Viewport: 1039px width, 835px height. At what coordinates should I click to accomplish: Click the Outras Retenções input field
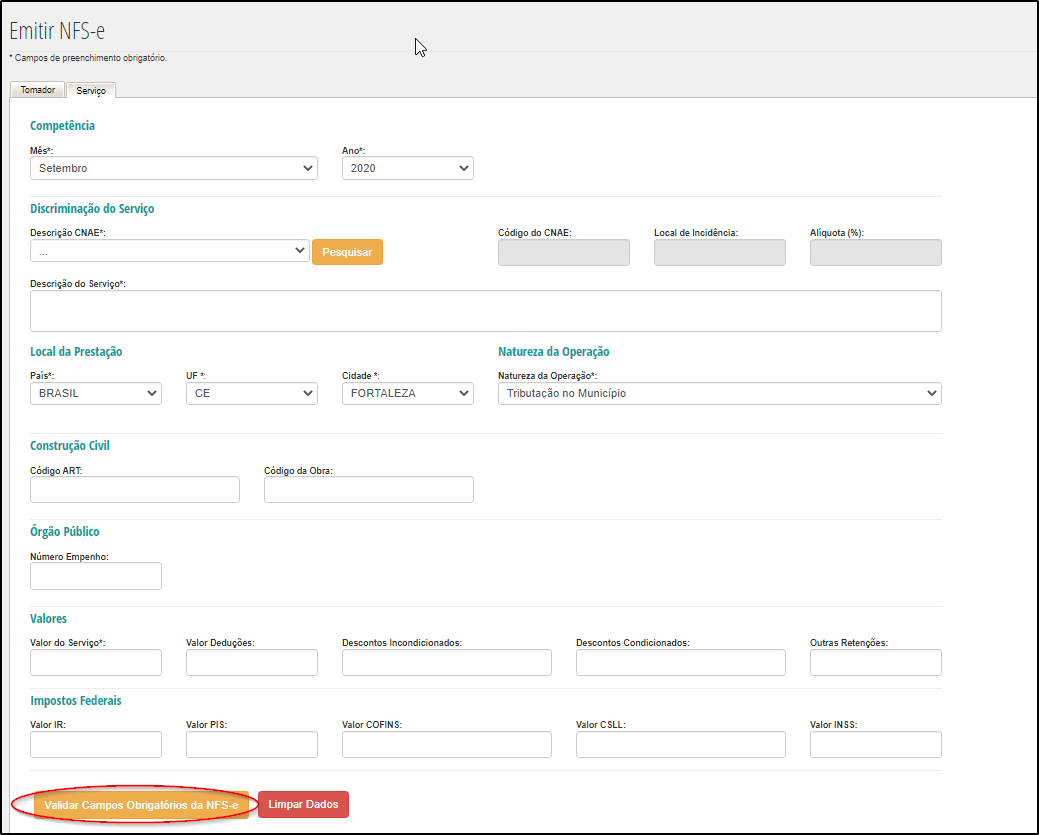875,663
